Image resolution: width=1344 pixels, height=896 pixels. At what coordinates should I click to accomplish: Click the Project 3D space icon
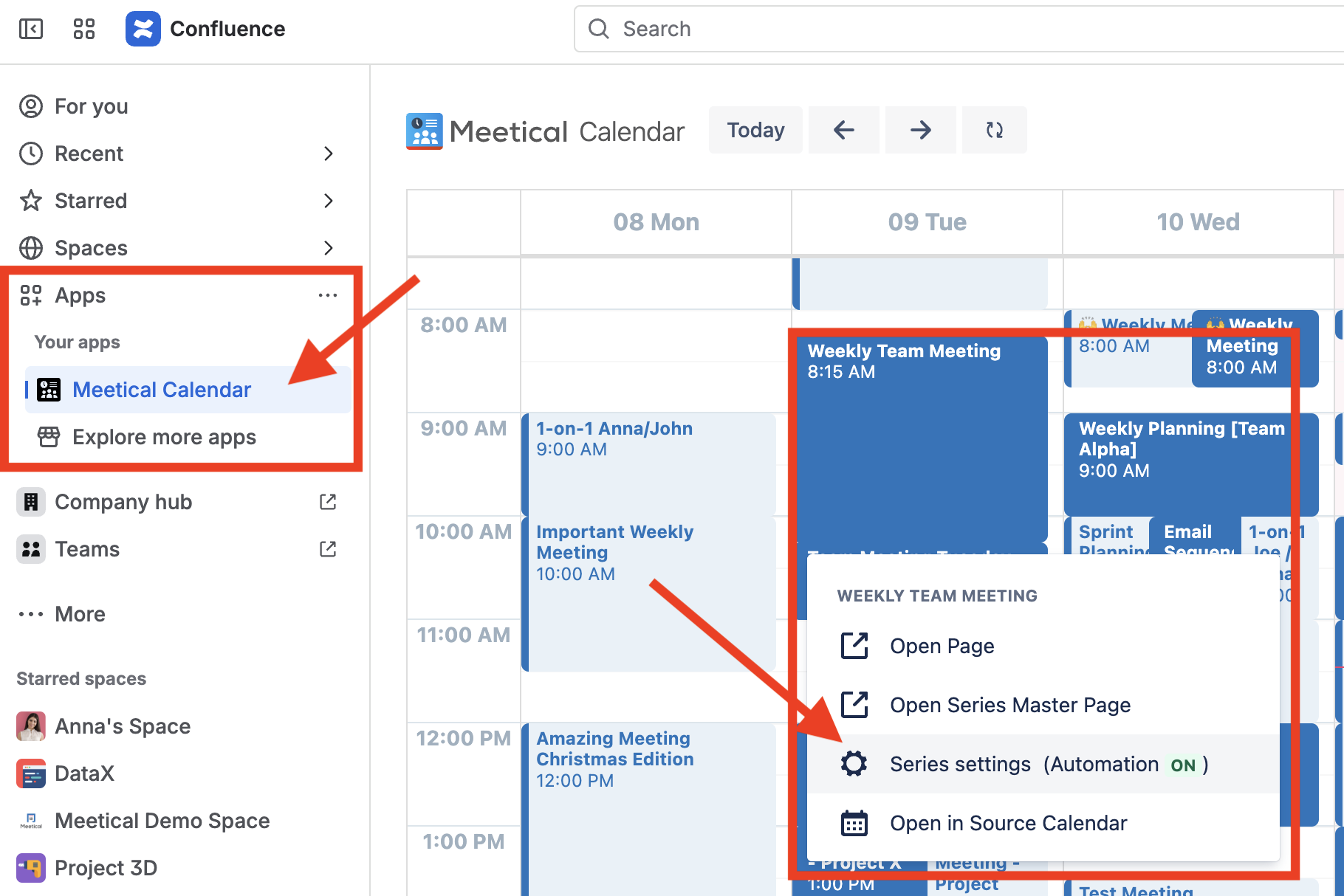[31, 868]
